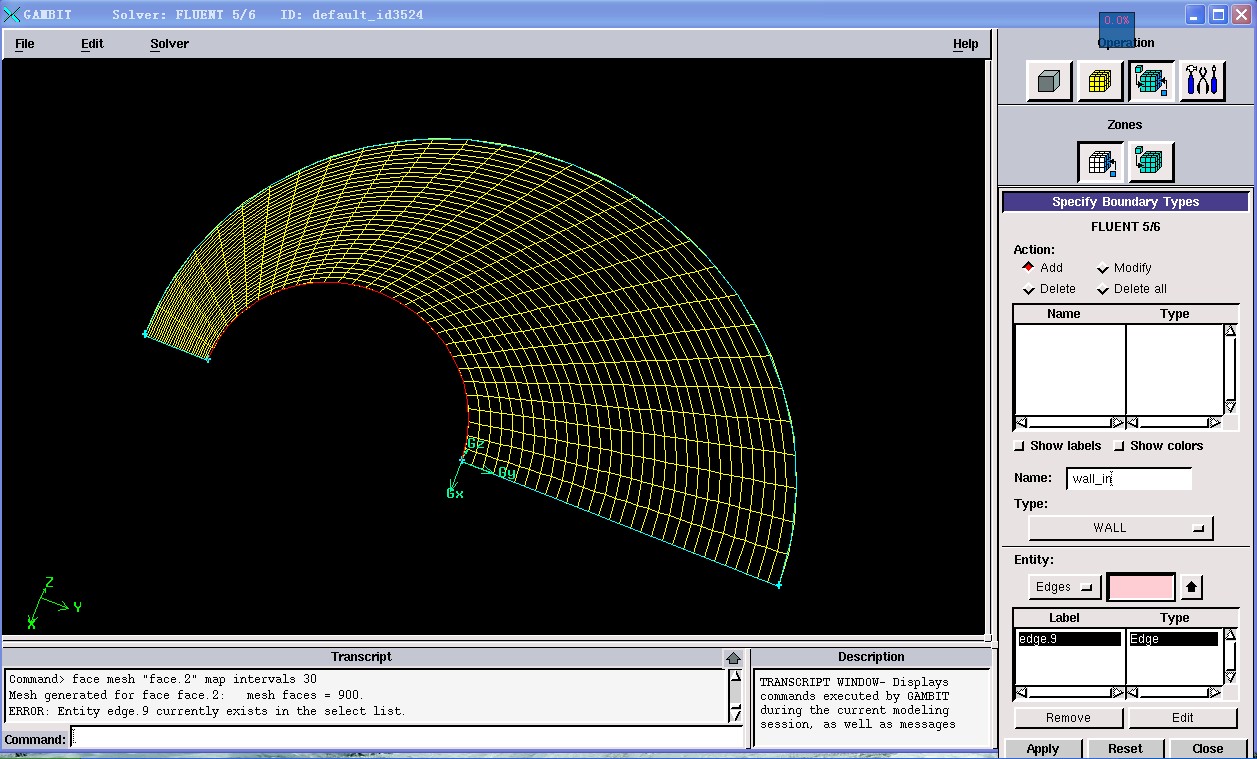Click the entity pick list up-arrow button

tap(1192, 587)
